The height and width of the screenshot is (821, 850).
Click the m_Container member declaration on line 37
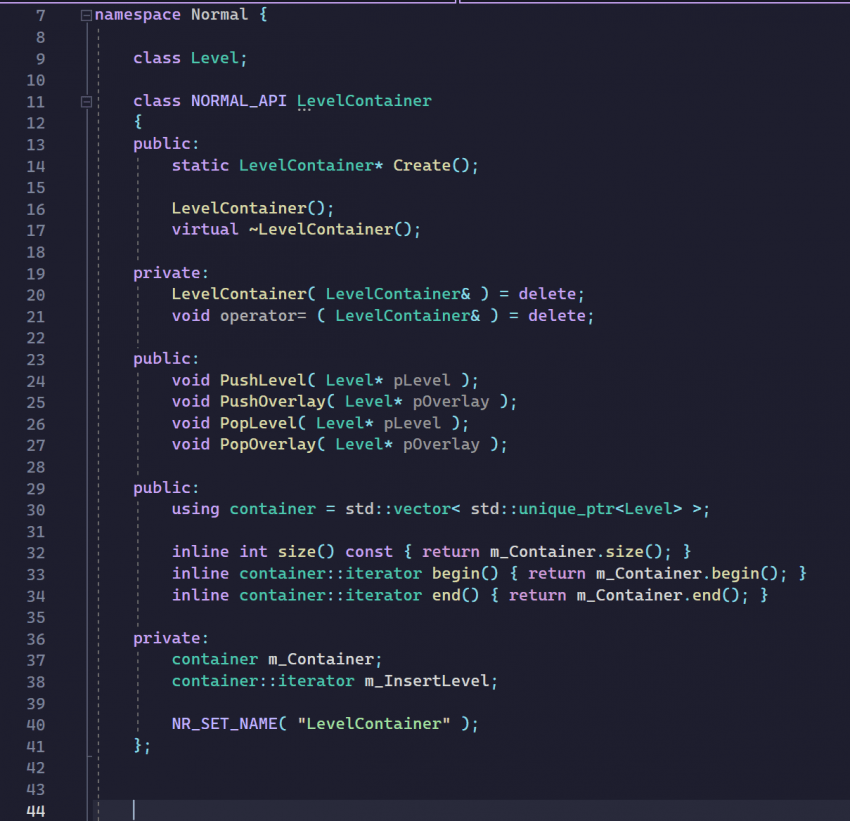point(321,659)
